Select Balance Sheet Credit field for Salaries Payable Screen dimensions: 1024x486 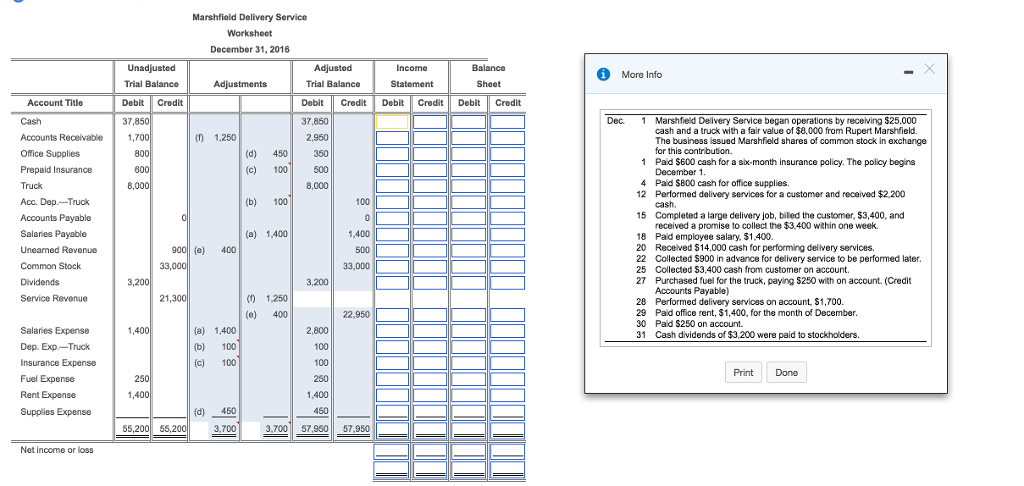[507, 234]
